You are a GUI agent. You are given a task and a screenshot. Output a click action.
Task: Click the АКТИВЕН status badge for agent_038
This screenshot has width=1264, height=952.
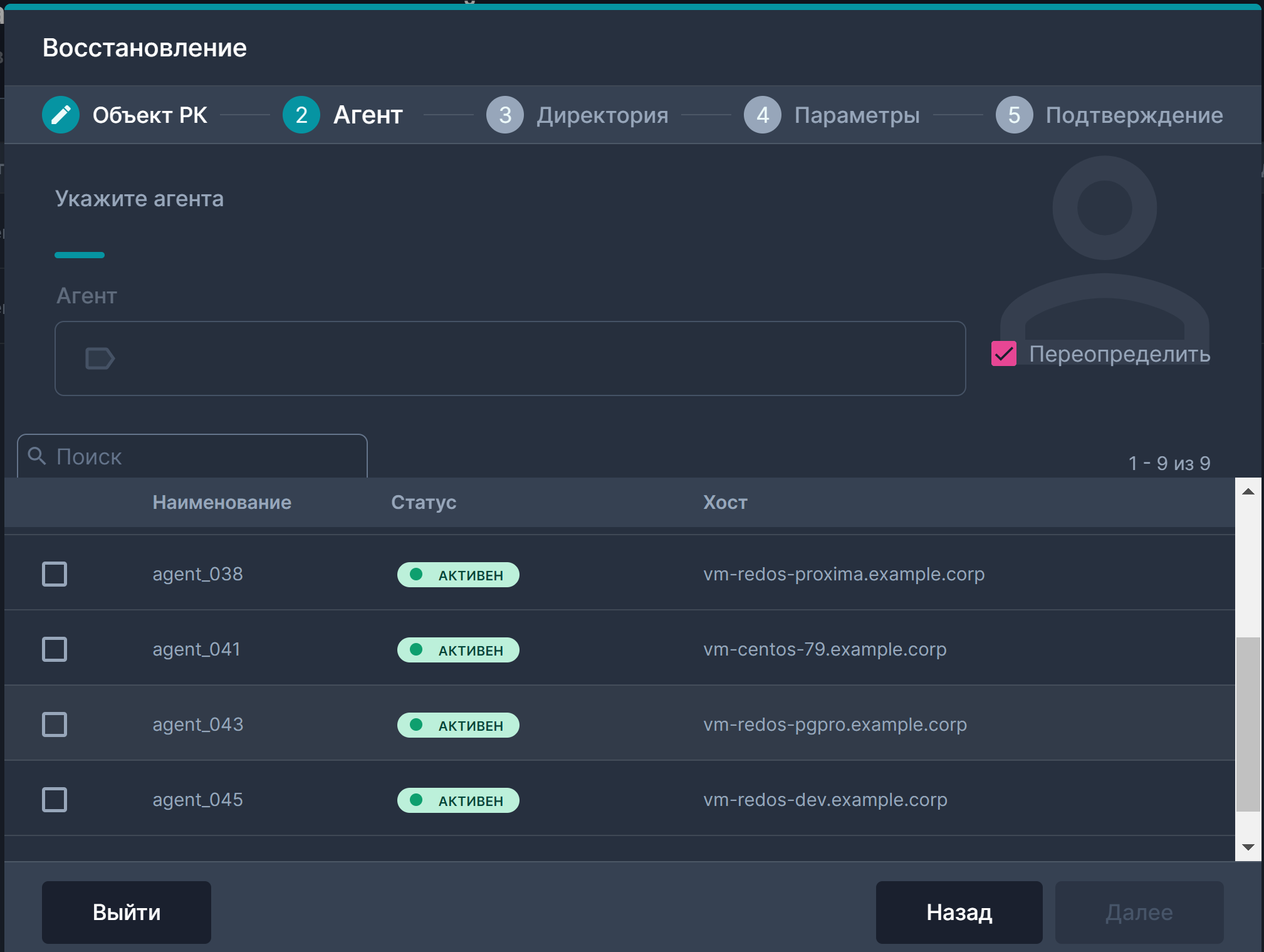(458, 575)
